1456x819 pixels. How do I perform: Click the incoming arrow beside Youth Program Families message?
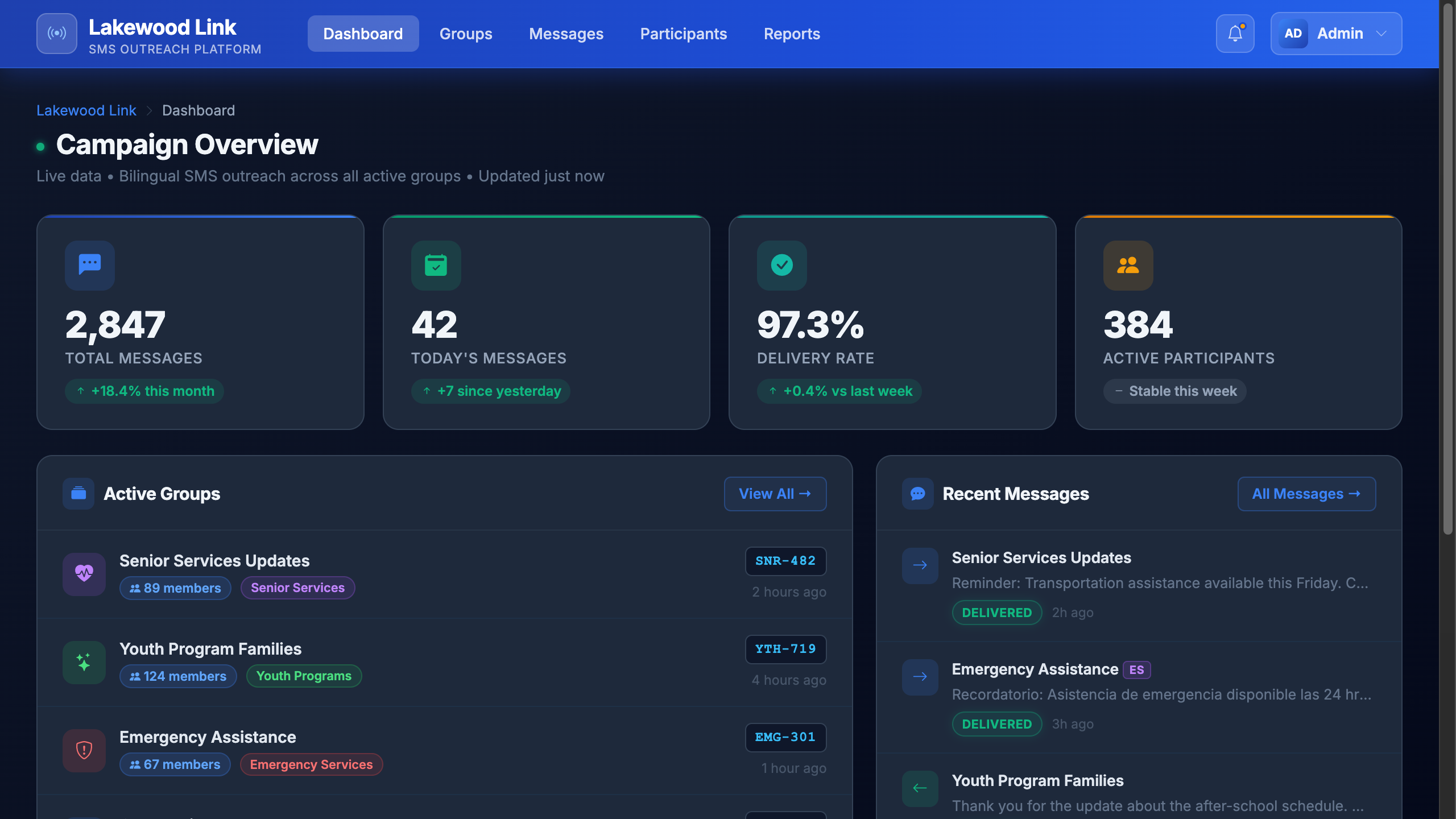point(919,788)
